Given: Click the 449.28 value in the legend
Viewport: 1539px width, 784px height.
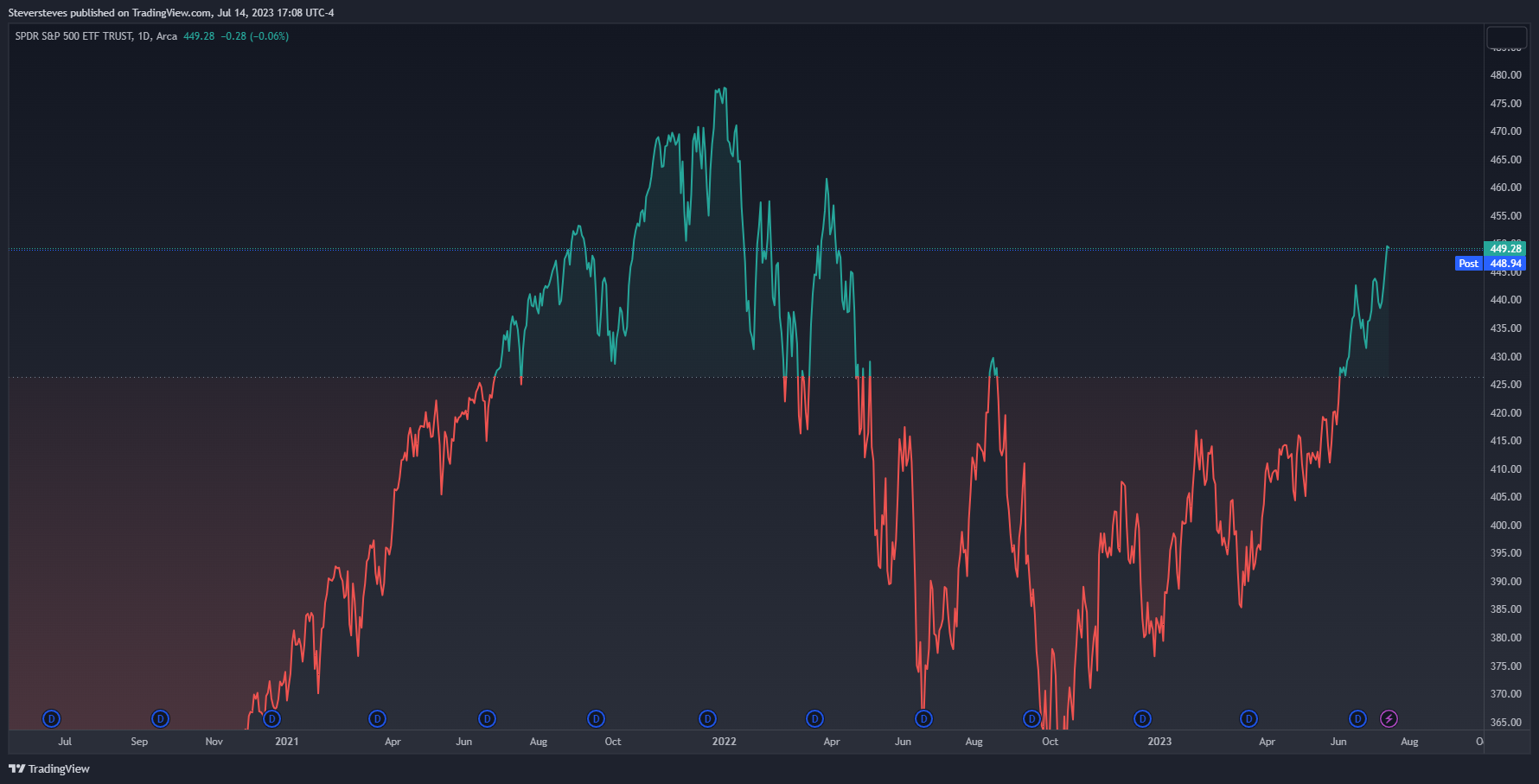Looking at the screenshot, I should (x=199, y=36).
